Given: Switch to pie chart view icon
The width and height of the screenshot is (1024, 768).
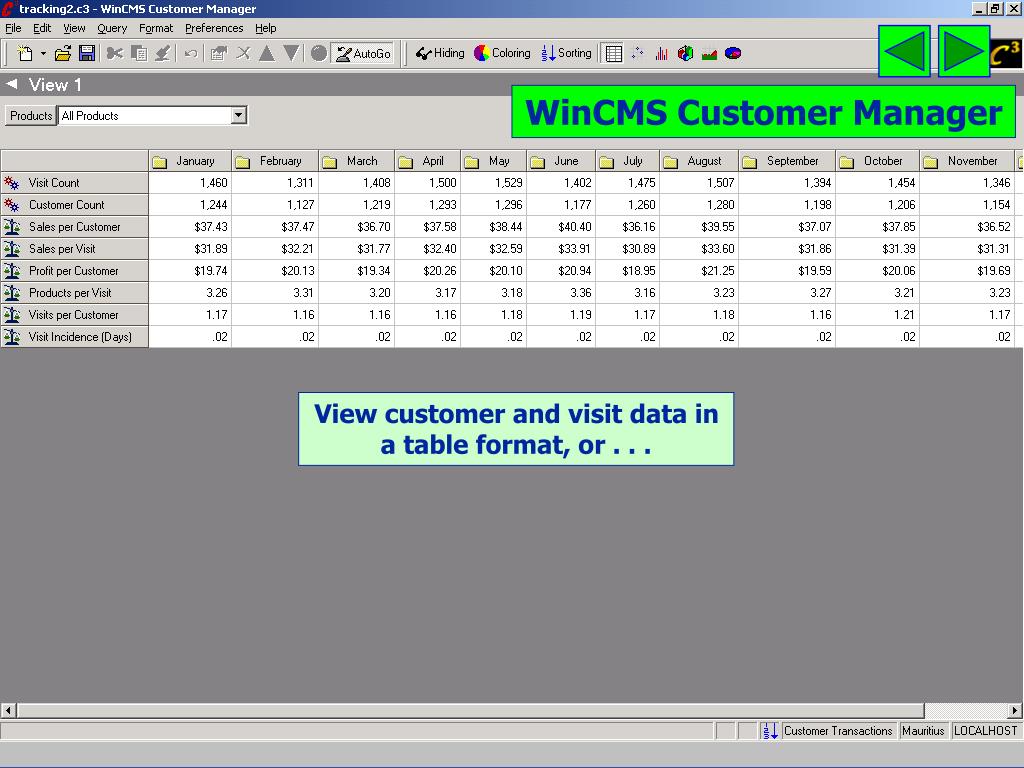Looking at the screenshot, I should [733, 54].
